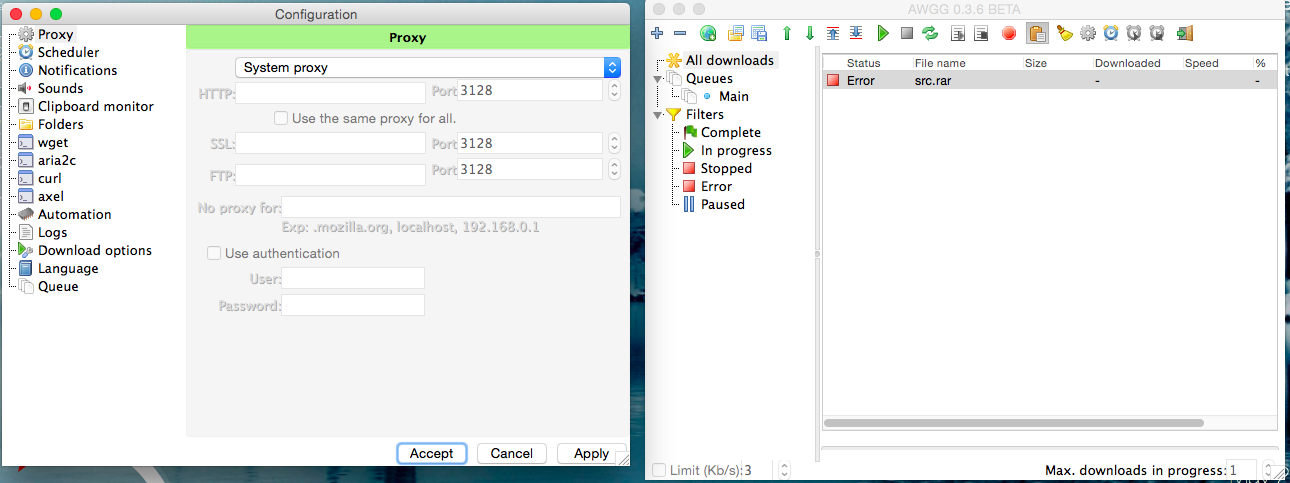Remove selected download with the minus icon
The image size is (1290, 483).
[x=680, y=33]
